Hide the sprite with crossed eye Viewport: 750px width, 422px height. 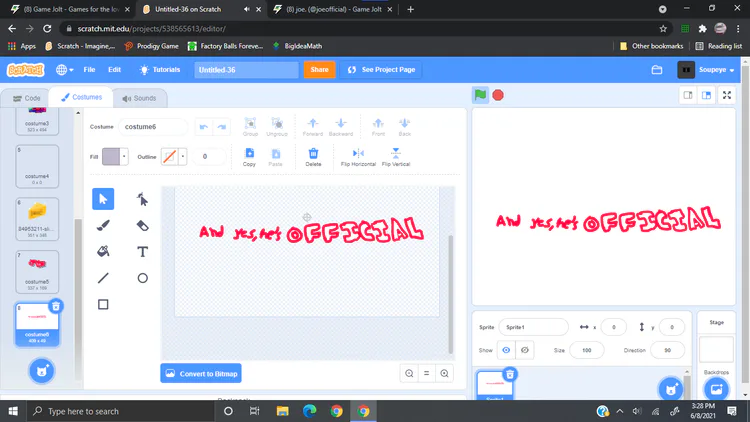pyautogui.click(x=525, y=350)
